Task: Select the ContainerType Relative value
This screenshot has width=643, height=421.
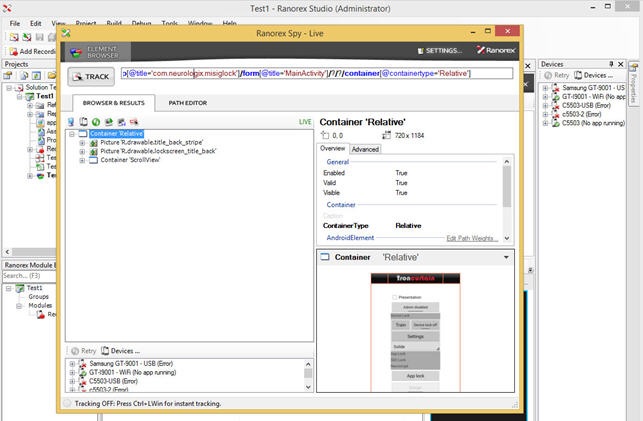Action: coord(408,225)
